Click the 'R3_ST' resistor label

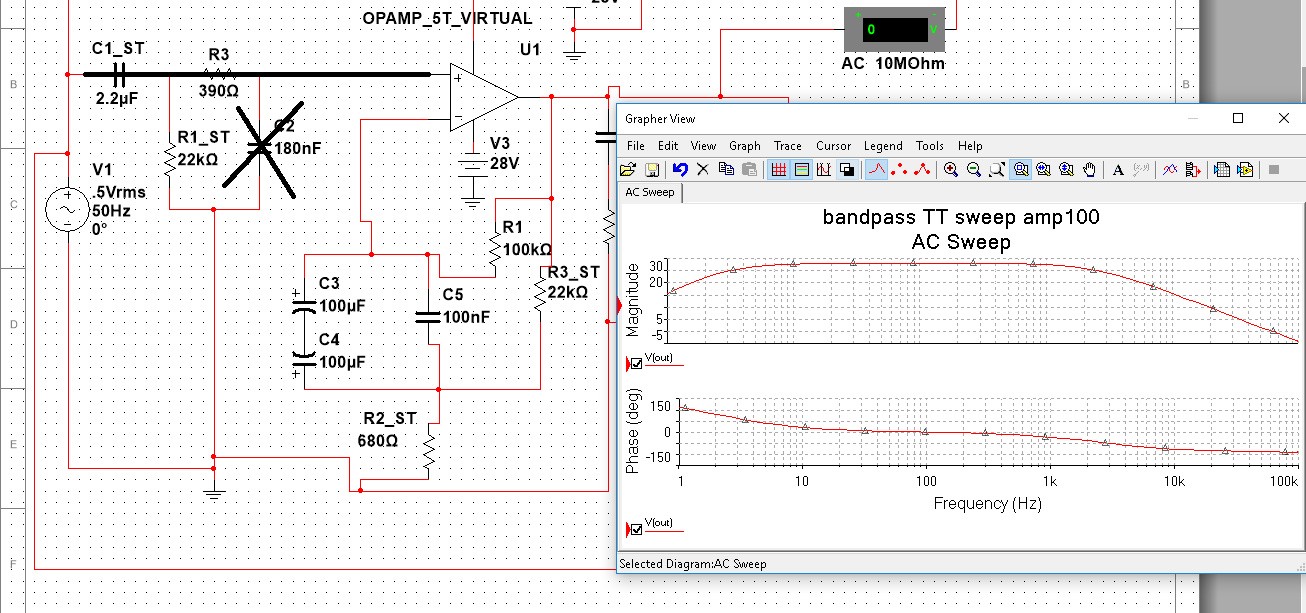[574, 272]
